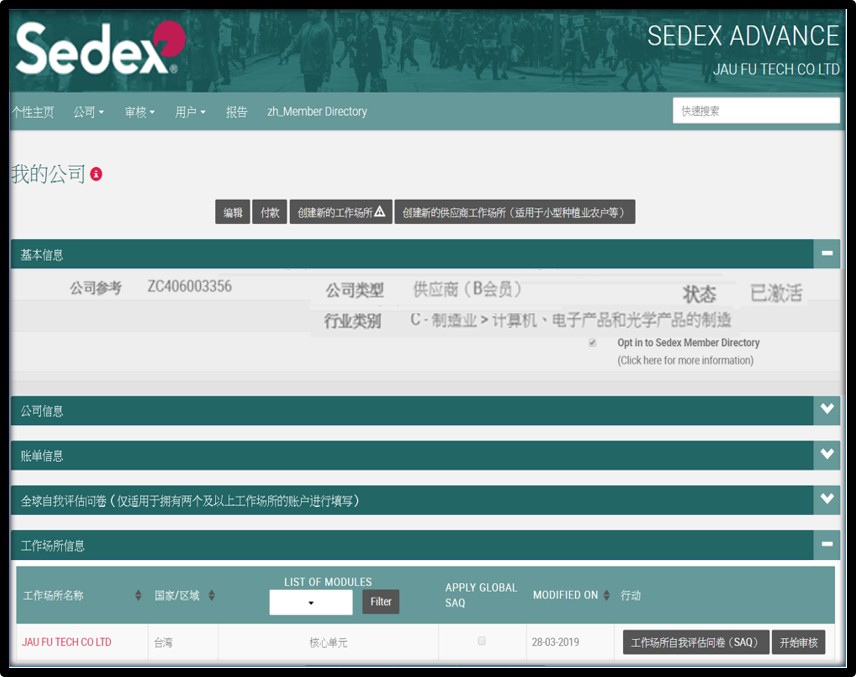Click the 编辑 button
The height and width of the screenshot is (677, 856).
point(233,212)
